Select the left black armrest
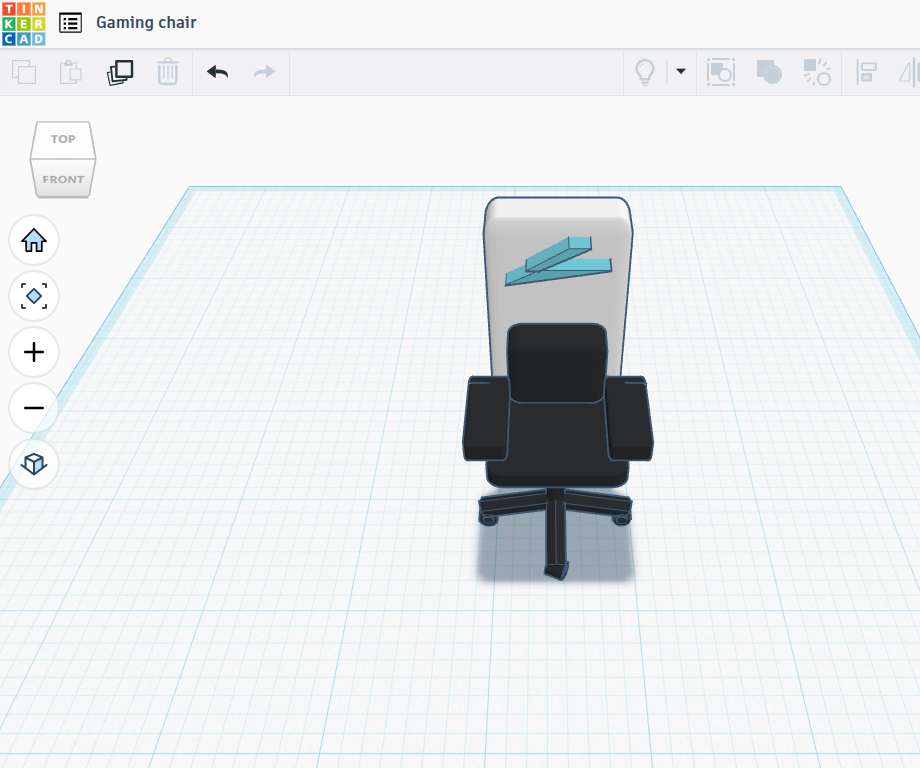Image resolution: width=920 pixels, height=768 pixels. [x=486, y=419]
